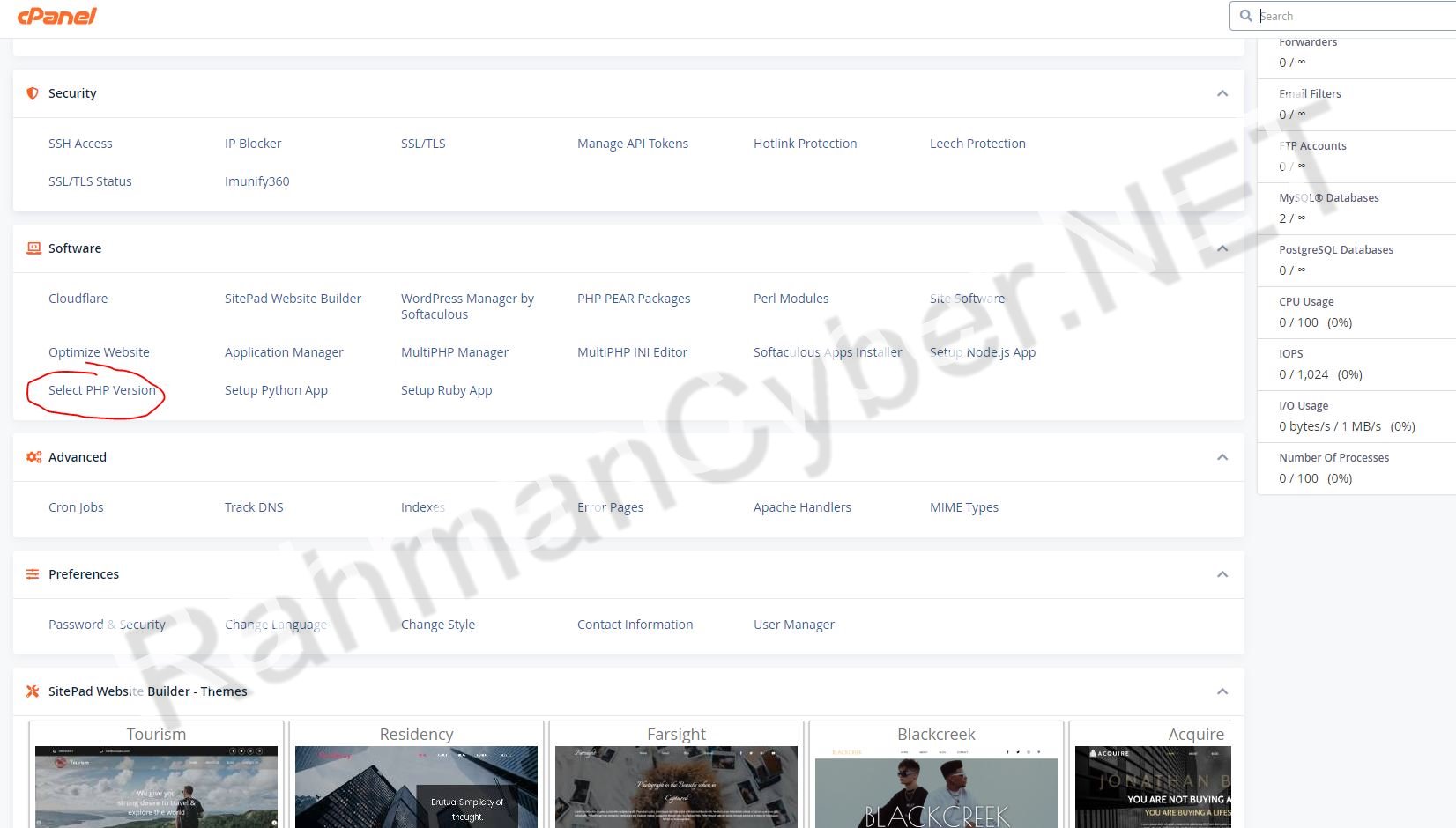This screenshot has height=828, width=1456.
Task: Open Manage API Tokens
Action: (x=633, y=144)
